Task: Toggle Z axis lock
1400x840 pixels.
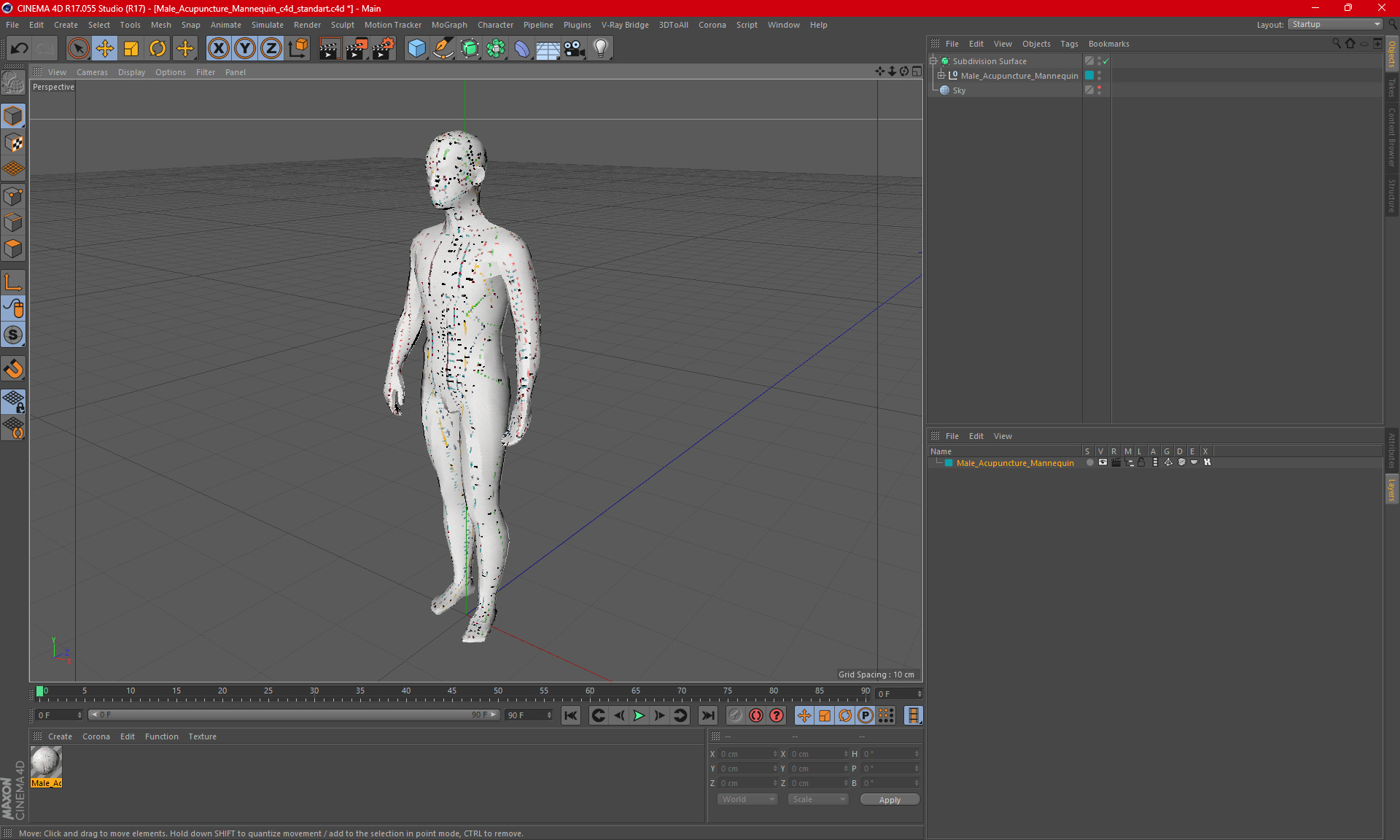Action: [x=271, y=48]
